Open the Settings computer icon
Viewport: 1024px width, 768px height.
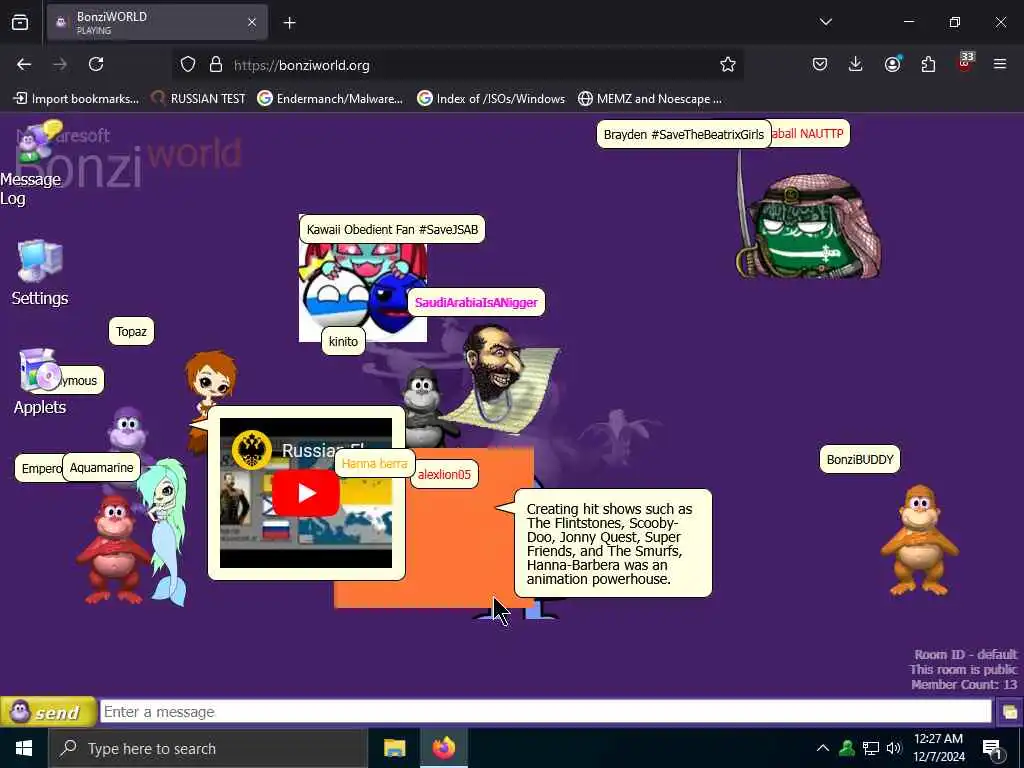click(x=40, y=261)
